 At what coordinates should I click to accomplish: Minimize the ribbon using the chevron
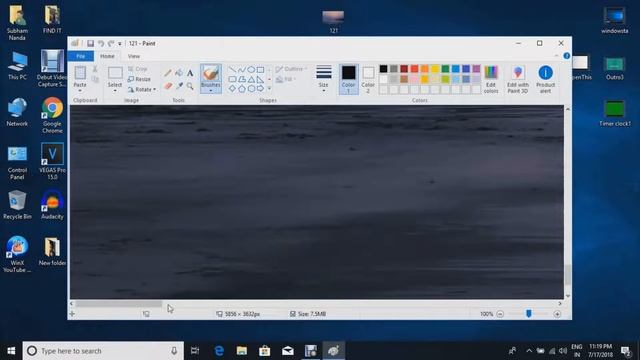click(x=556, y=56)
